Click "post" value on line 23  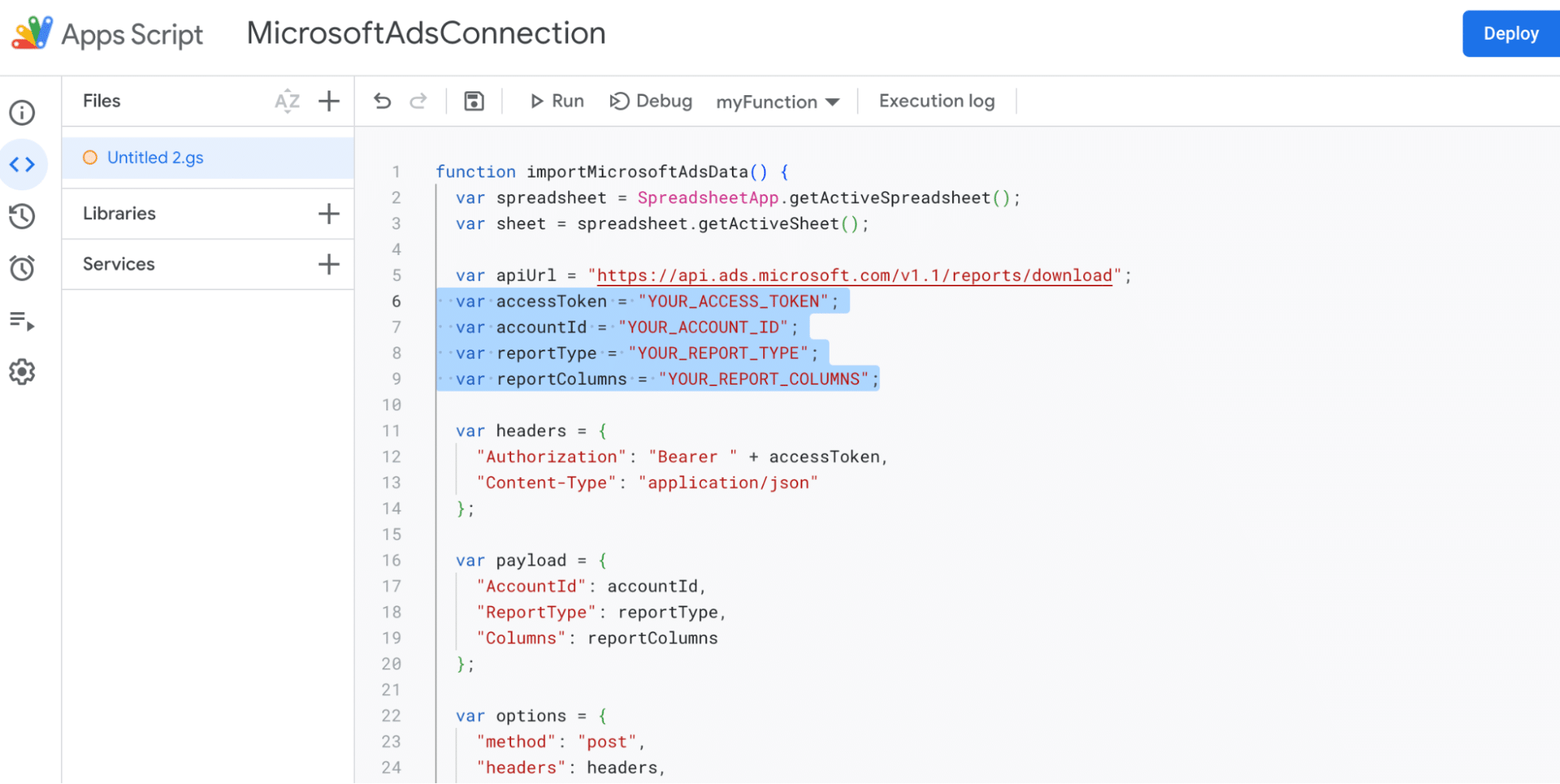tap(607, 742)
